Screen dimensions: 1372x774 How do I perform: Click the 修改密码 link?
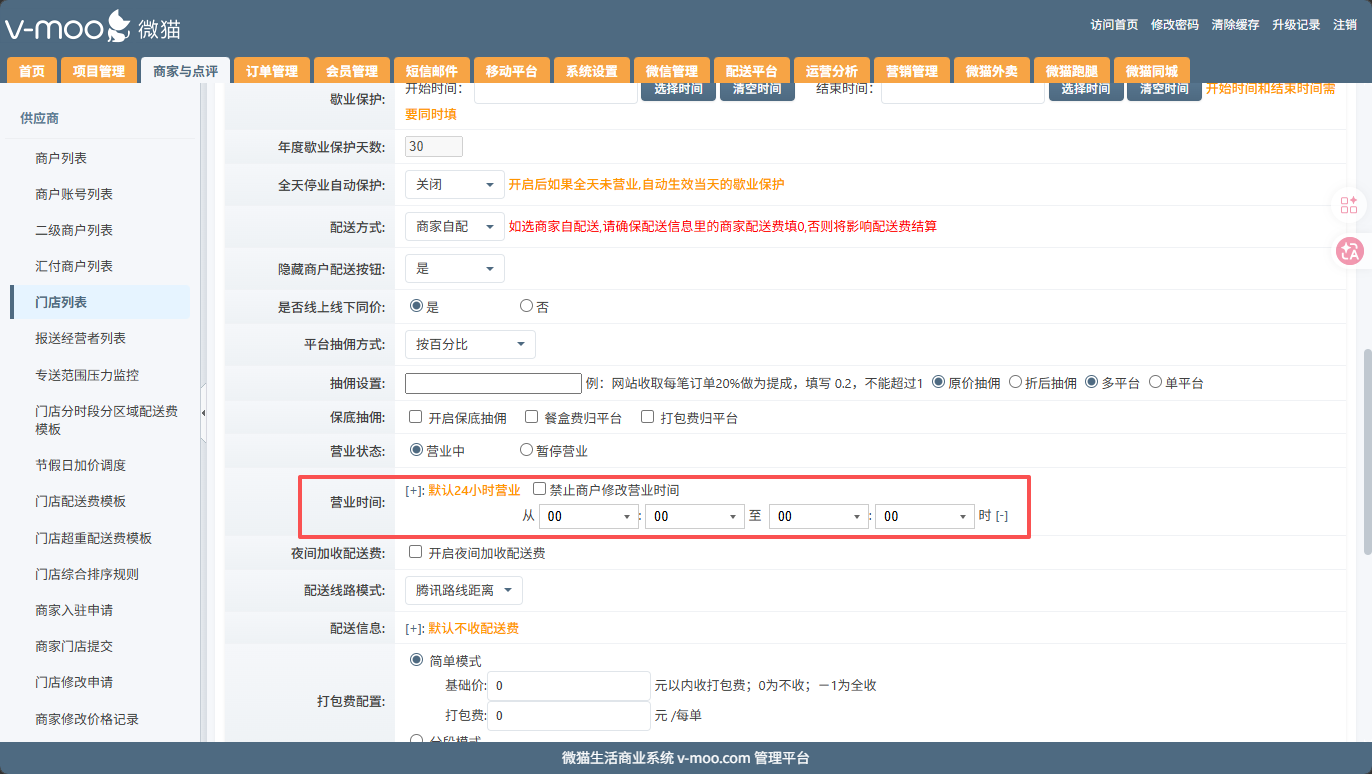pyautogui.click(x=1174, y=25)
